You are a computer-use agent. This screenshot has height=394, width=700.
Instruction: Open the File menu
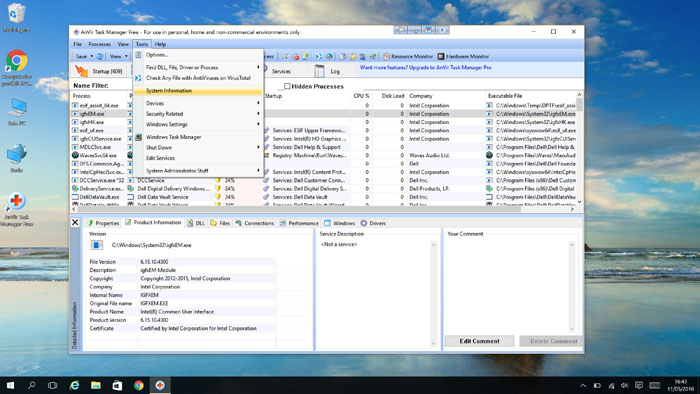[78, 44]
